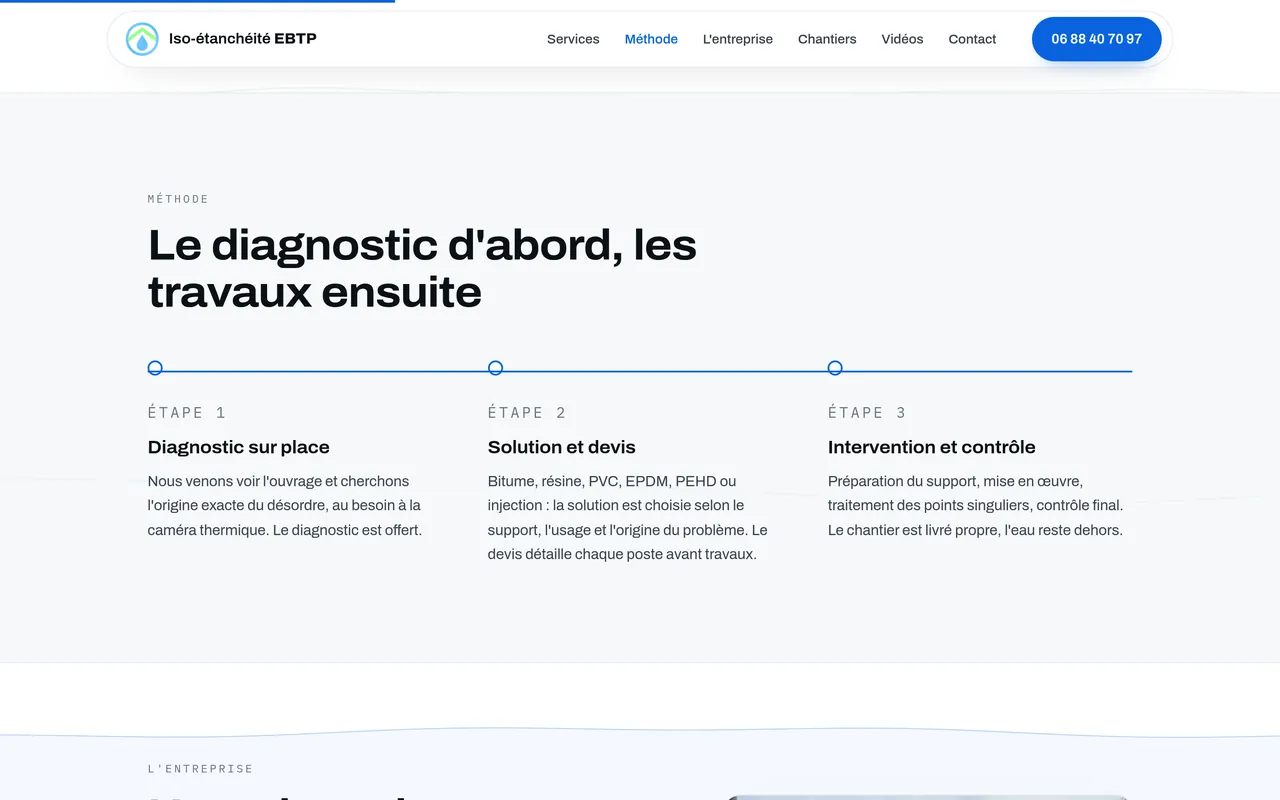Open the Vidéos nav link
This screenshot has height=800, width=1280.
coord(902,39)
